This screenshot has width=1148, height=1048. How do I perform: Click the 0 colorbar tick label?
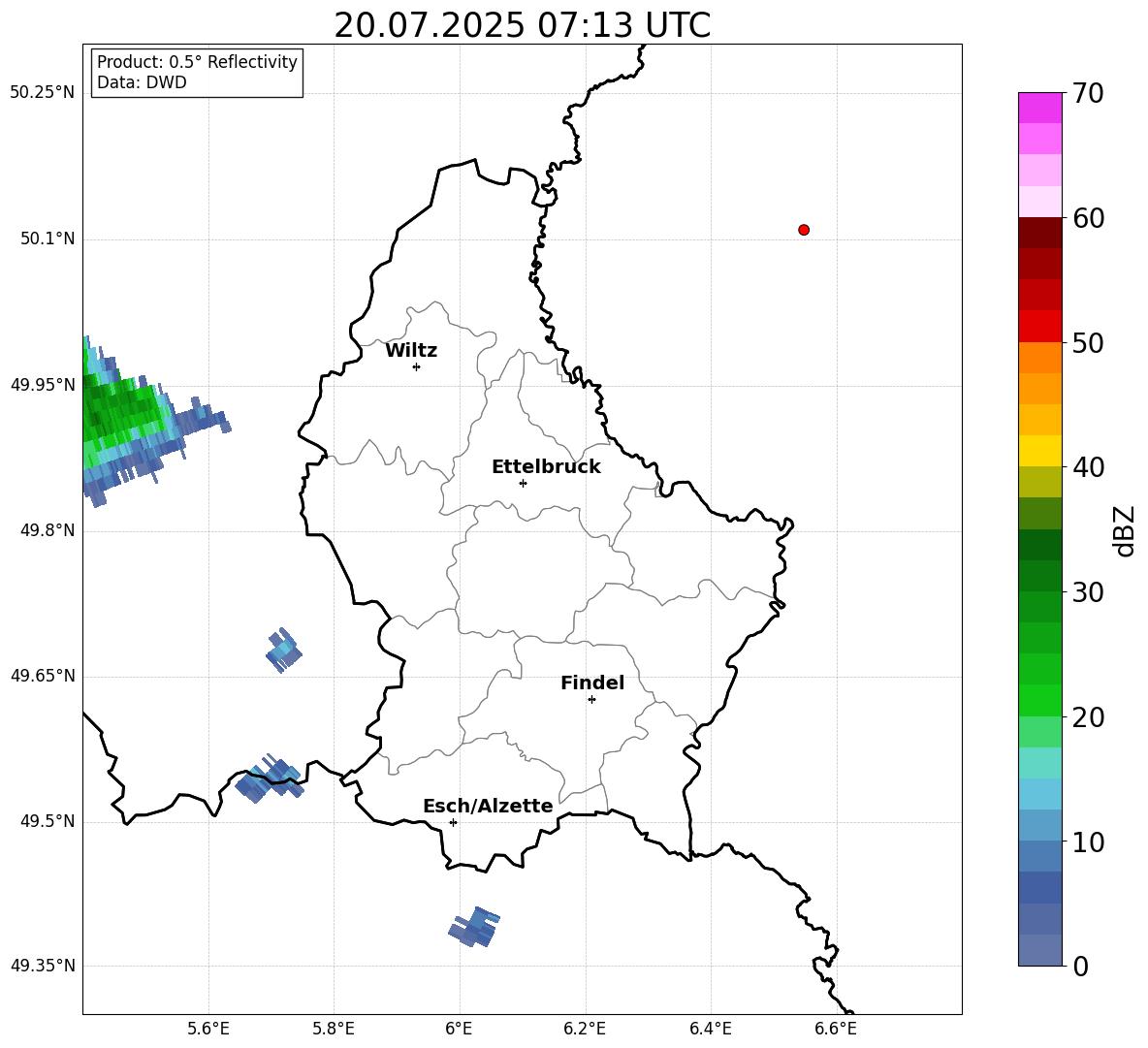(1081, 967)
